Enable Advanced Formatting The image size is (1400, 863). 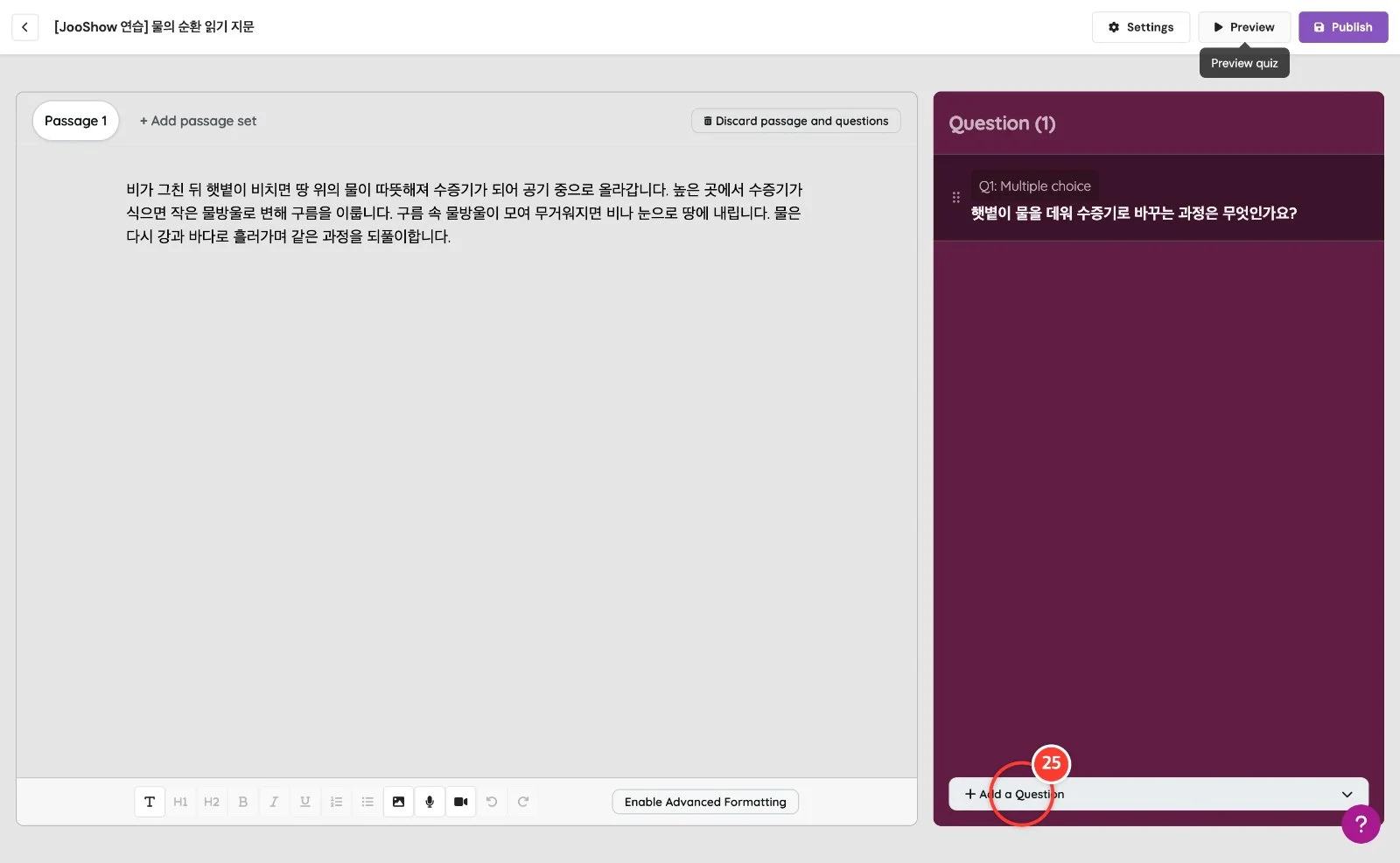[x=705, y=802]
